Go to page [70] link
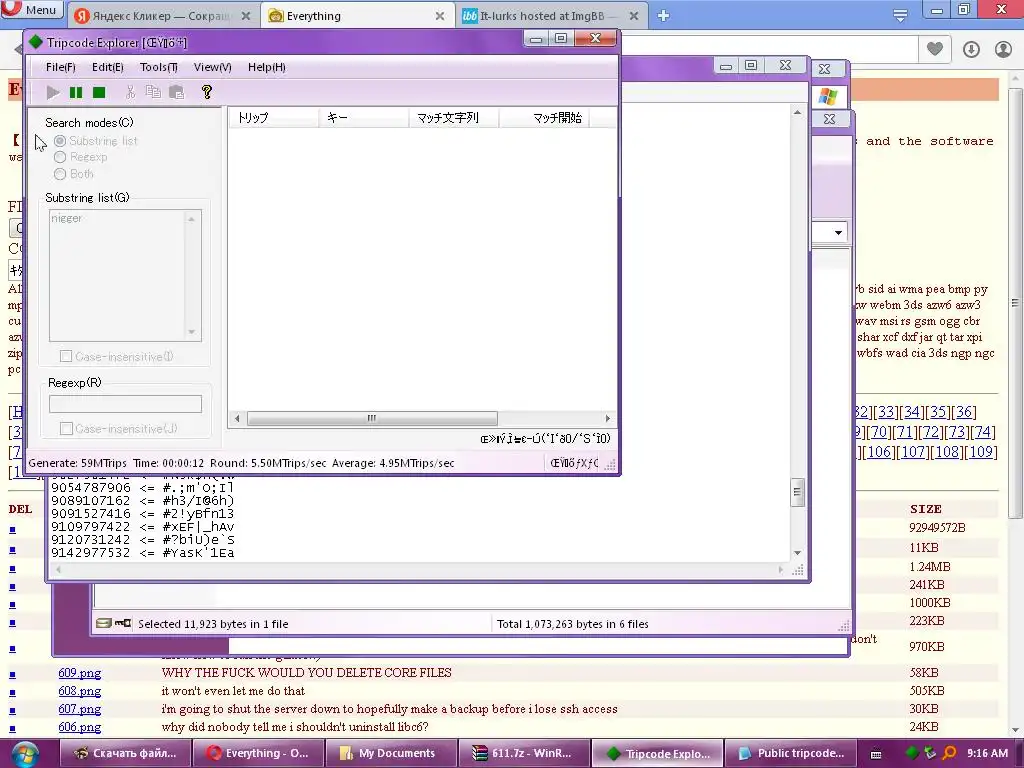Screen dimensions: 1024x768 tap(878, 432)
